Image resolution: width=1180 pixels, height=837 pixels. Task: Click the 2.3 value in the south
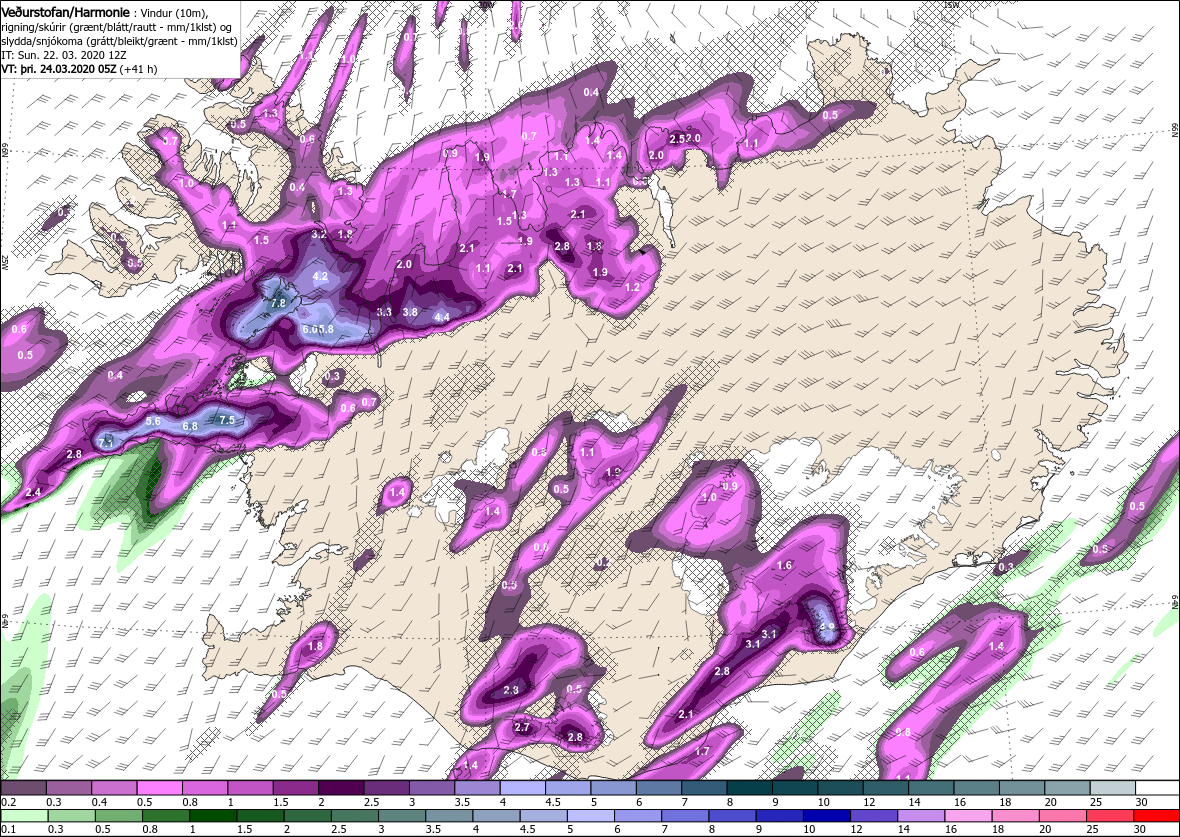point(511,690)
